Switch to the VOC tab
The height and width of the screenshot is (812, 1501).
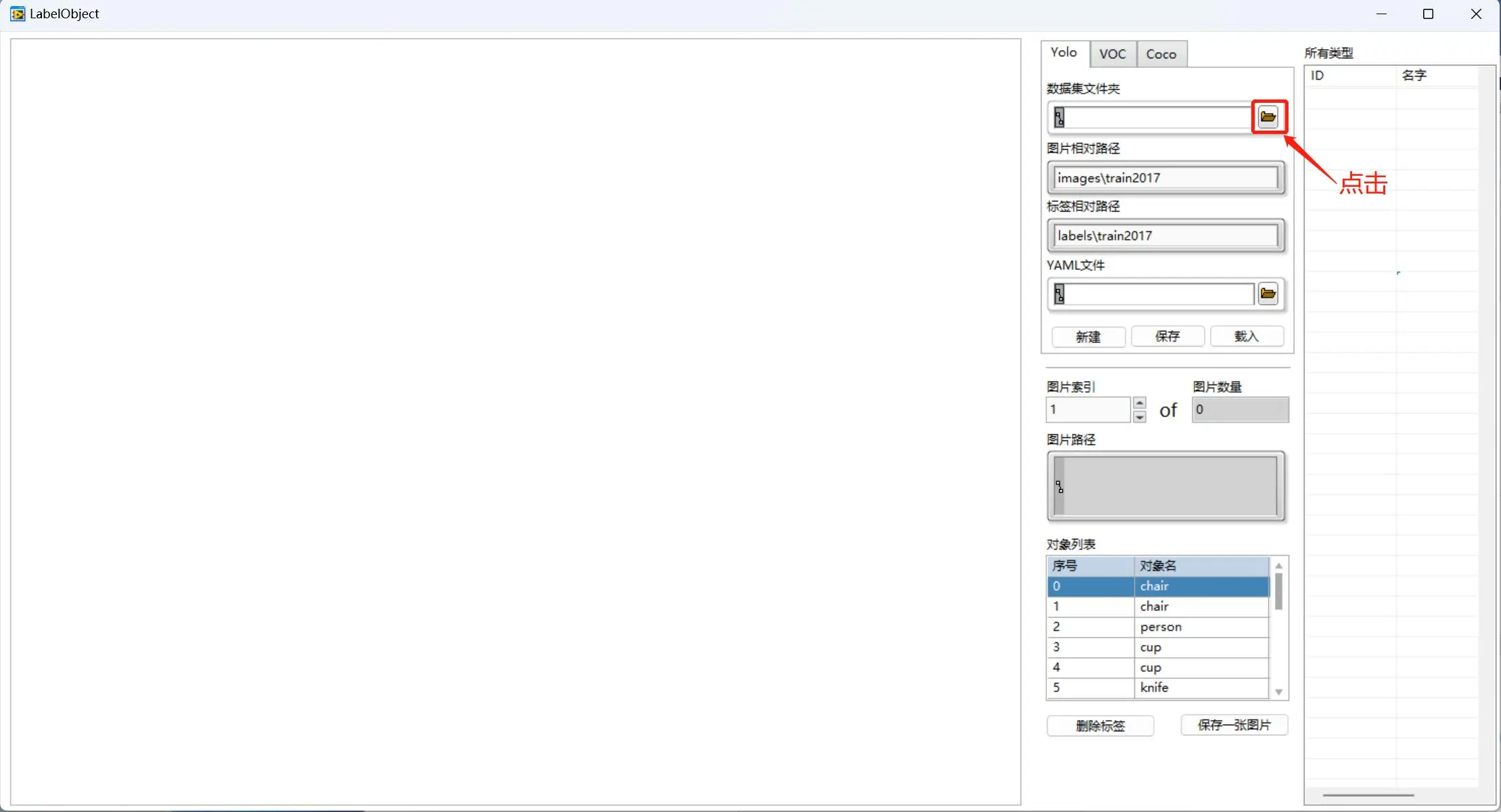1112,54
